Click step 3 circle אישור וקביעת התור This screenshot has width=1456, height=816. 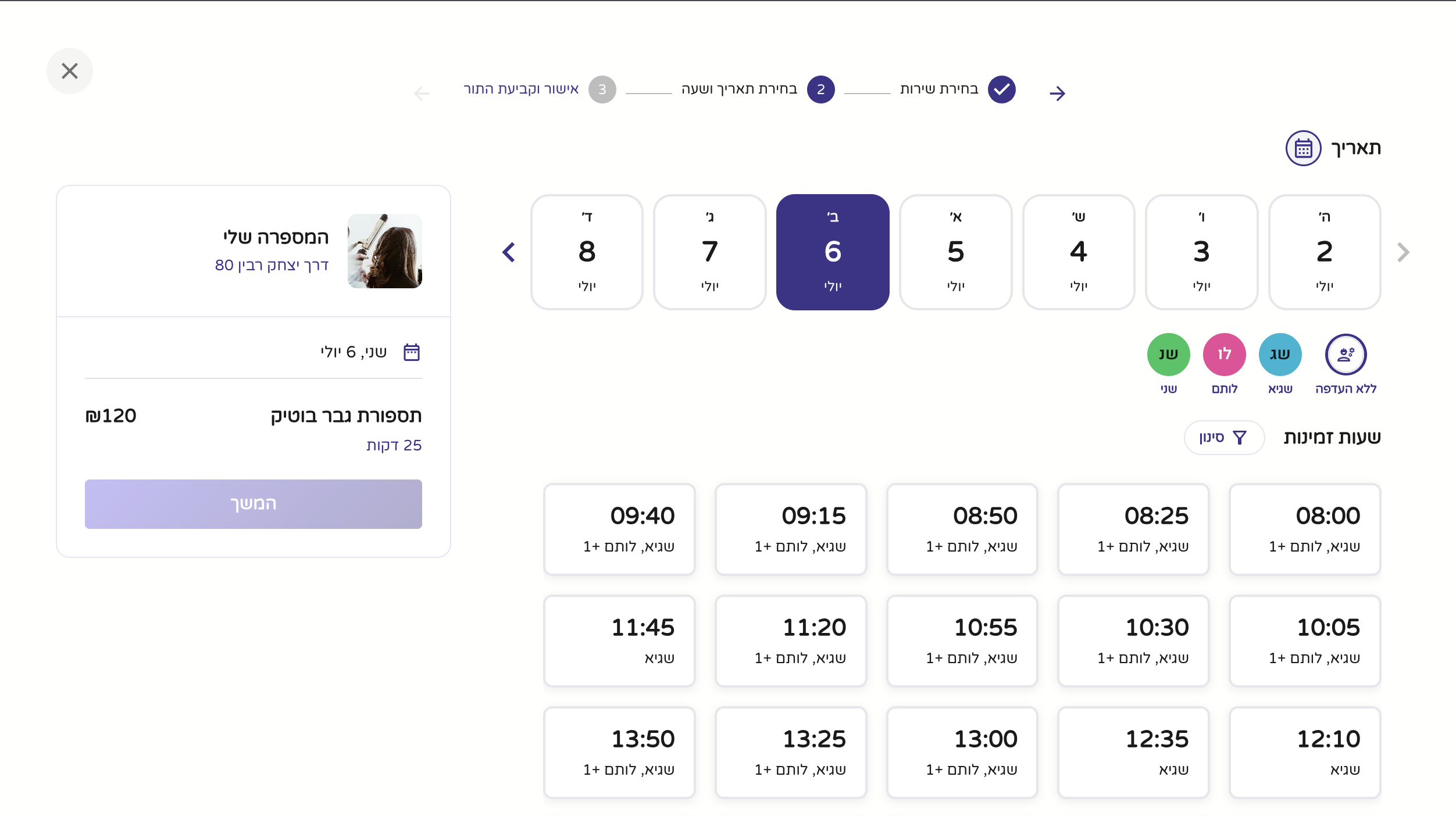(x=602, y=90)
